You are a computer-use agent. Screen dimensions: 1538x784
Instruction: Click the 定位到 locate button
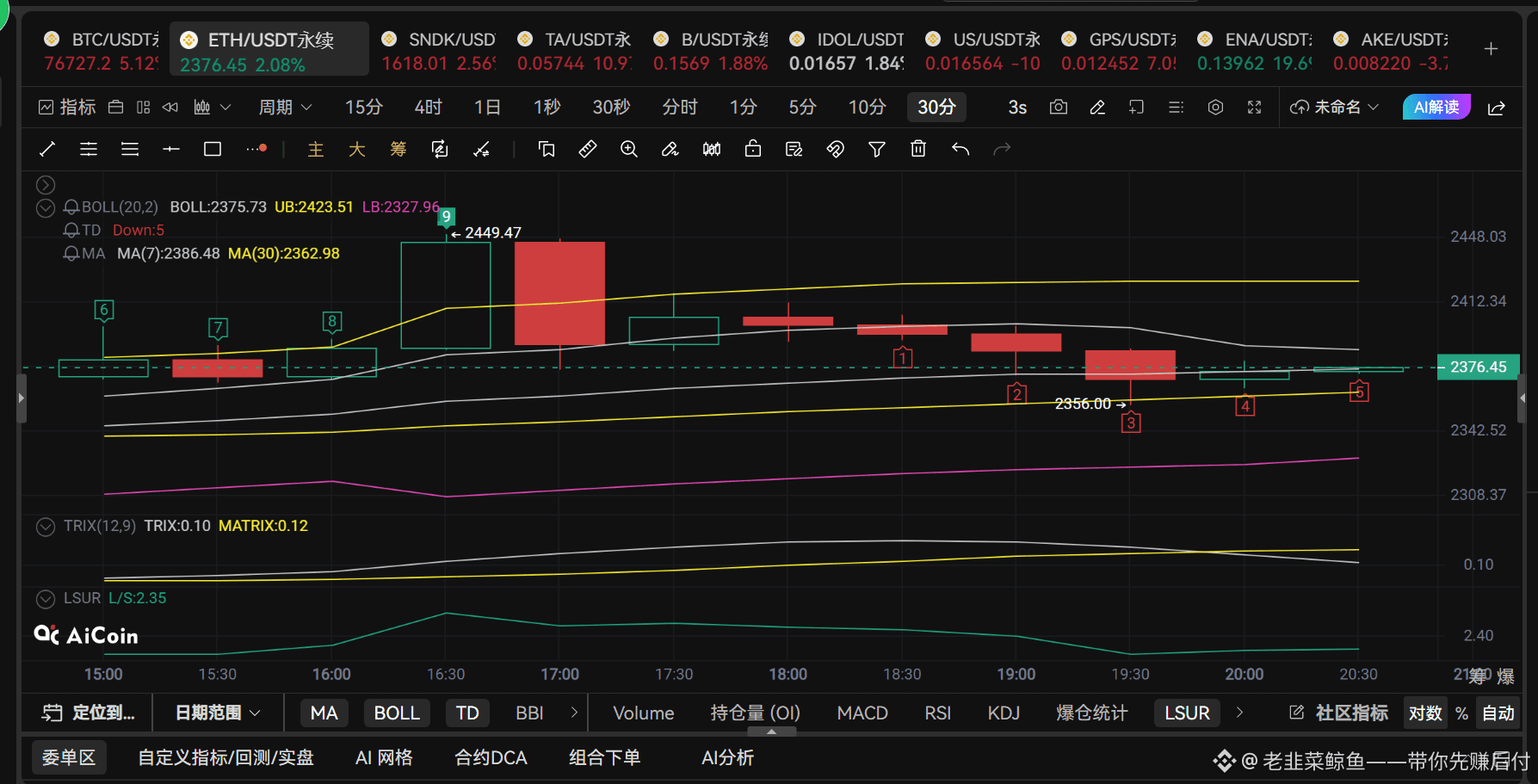click(88, 713)
